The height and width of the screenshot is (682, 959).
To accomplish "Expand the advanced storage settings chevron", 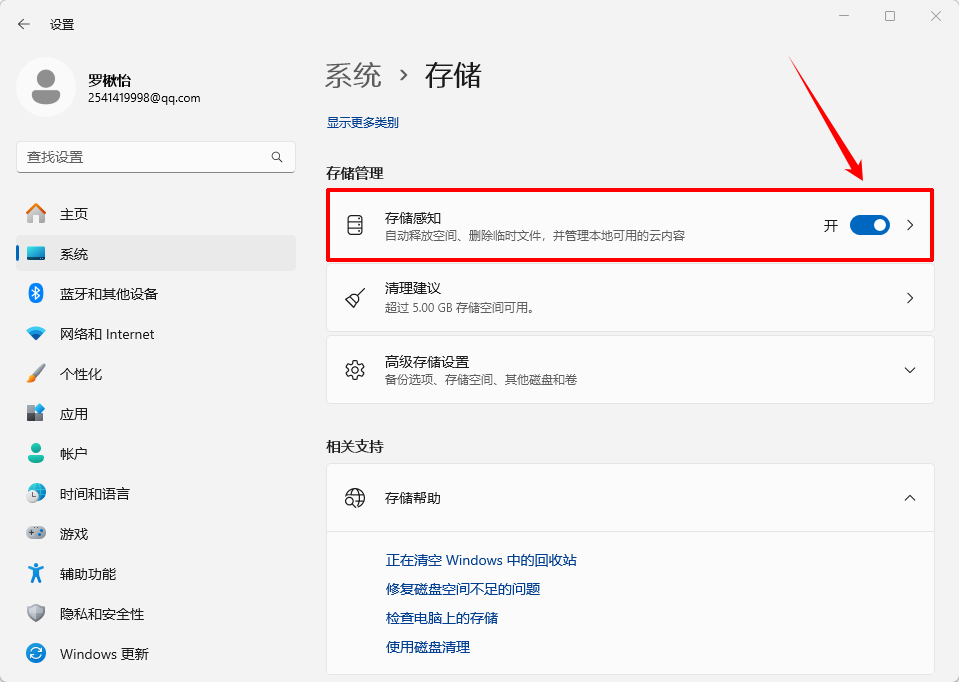I will (910, 370).
